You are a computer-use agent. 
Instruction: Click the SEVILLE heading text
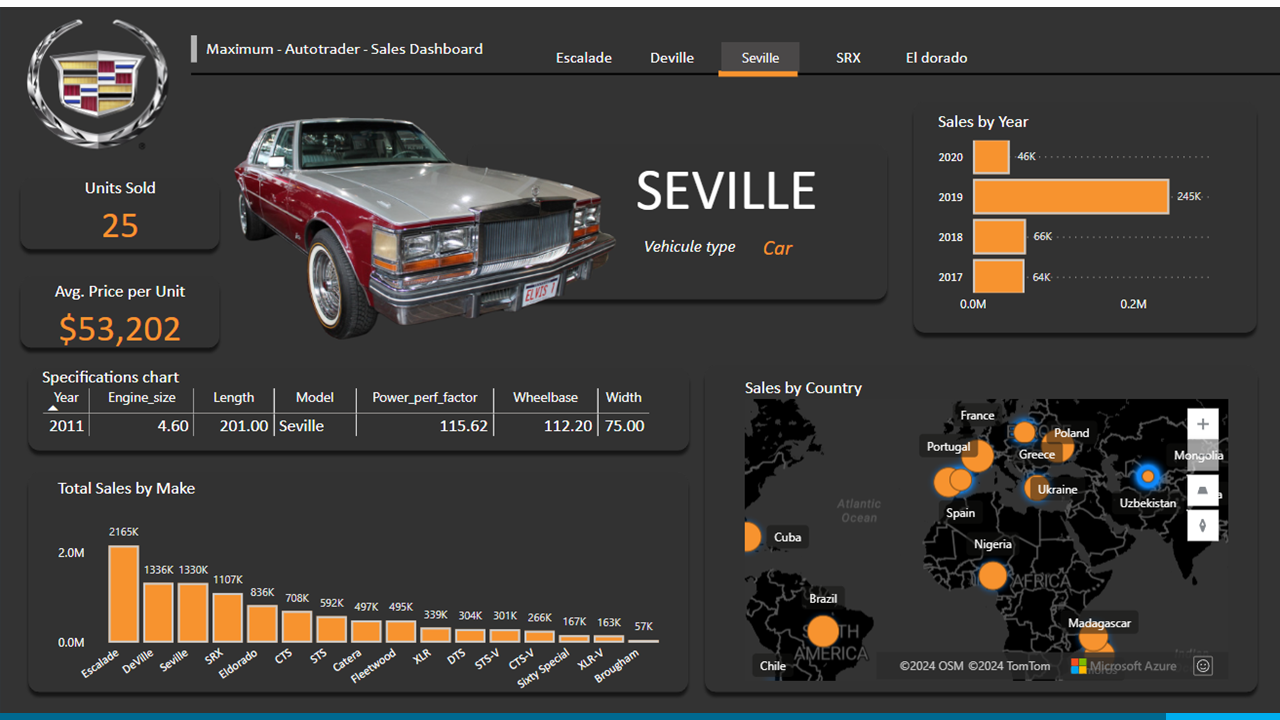coord(726,190)
